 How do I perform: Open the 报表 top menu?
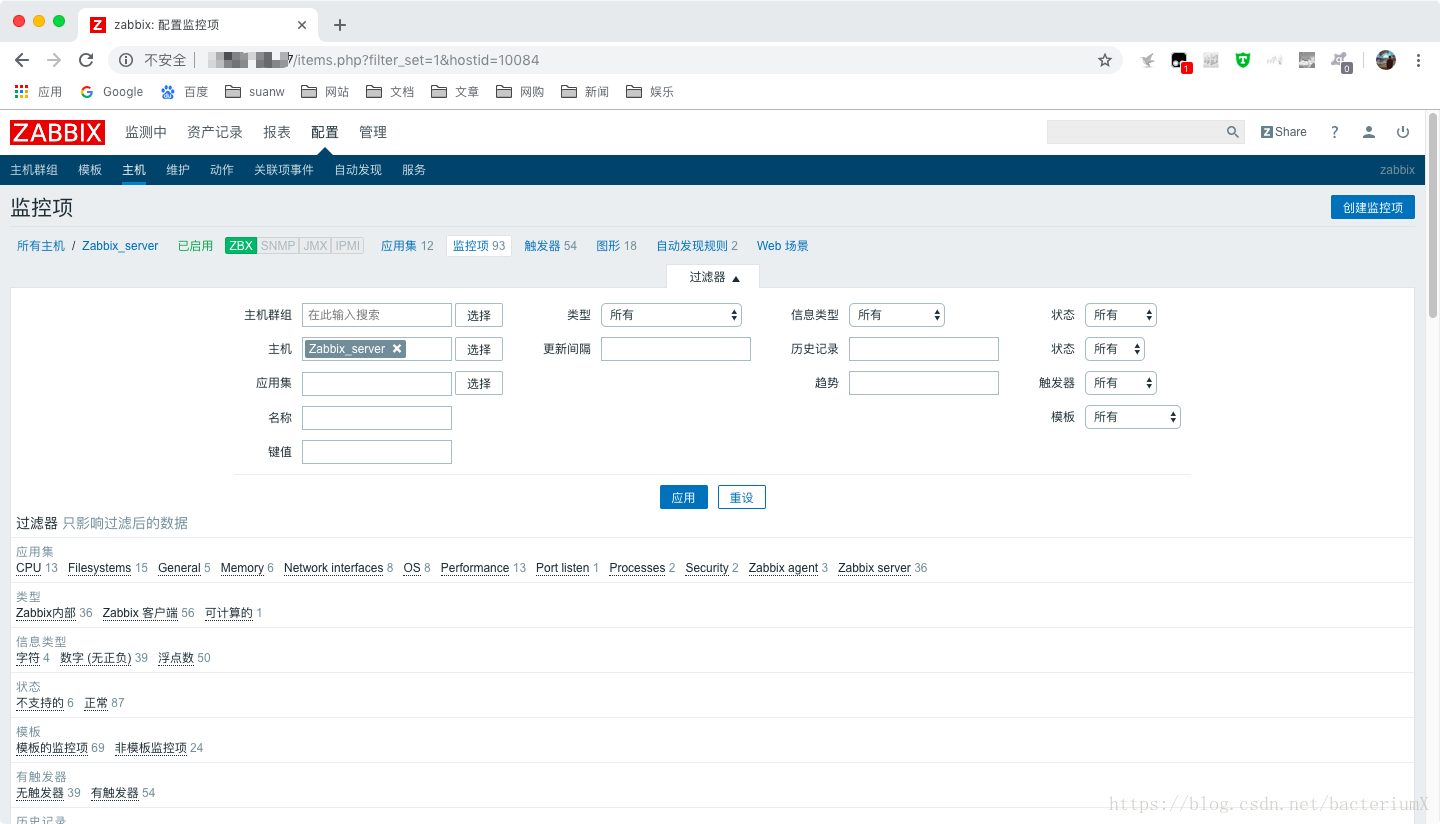pyautogui.click(x=277, y=132)
